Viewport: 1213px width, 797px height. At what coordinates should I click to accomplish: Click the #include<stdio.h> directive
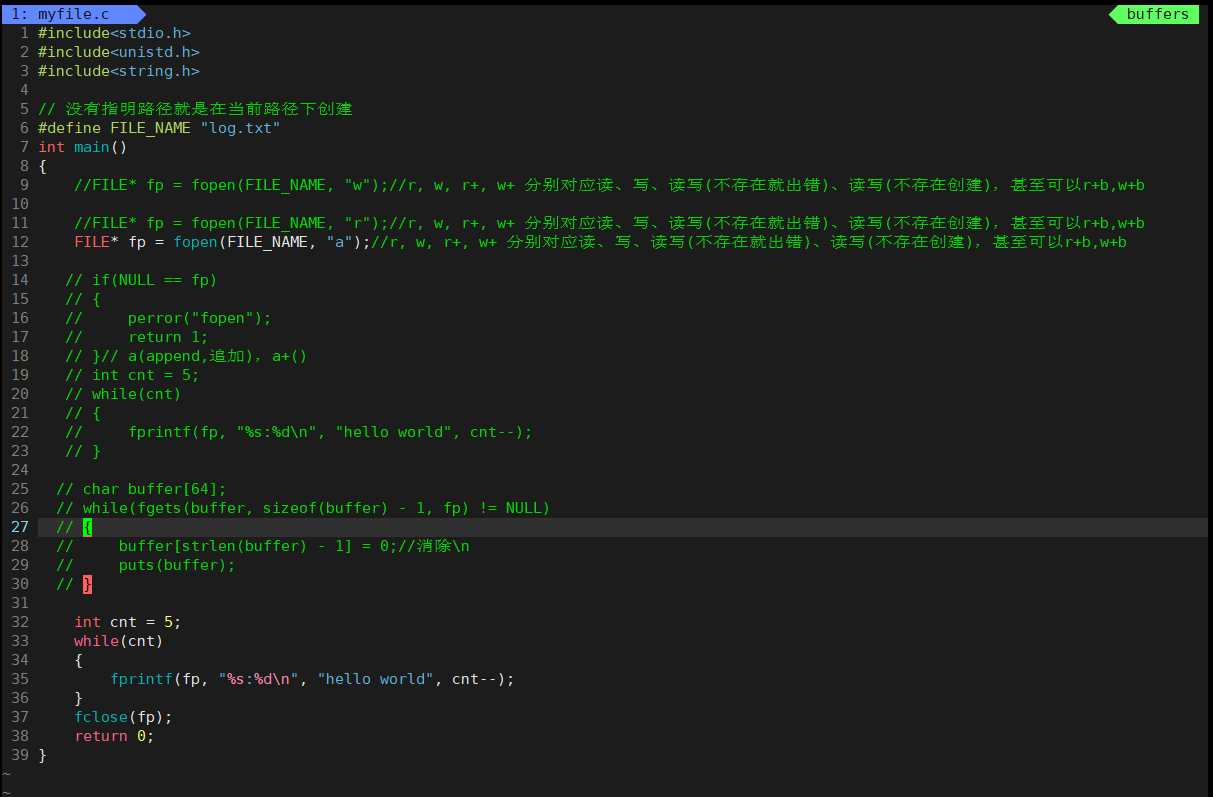pos(113,32)
